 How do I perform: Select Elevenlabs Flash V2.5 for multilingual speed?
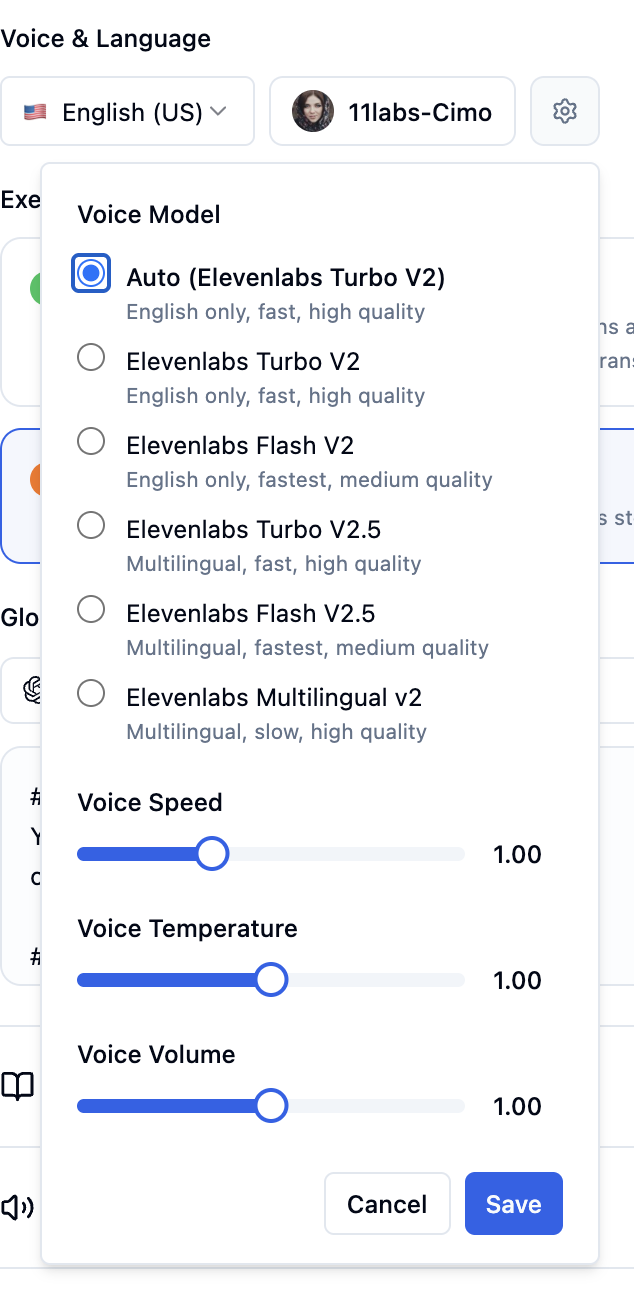point(91,609)
